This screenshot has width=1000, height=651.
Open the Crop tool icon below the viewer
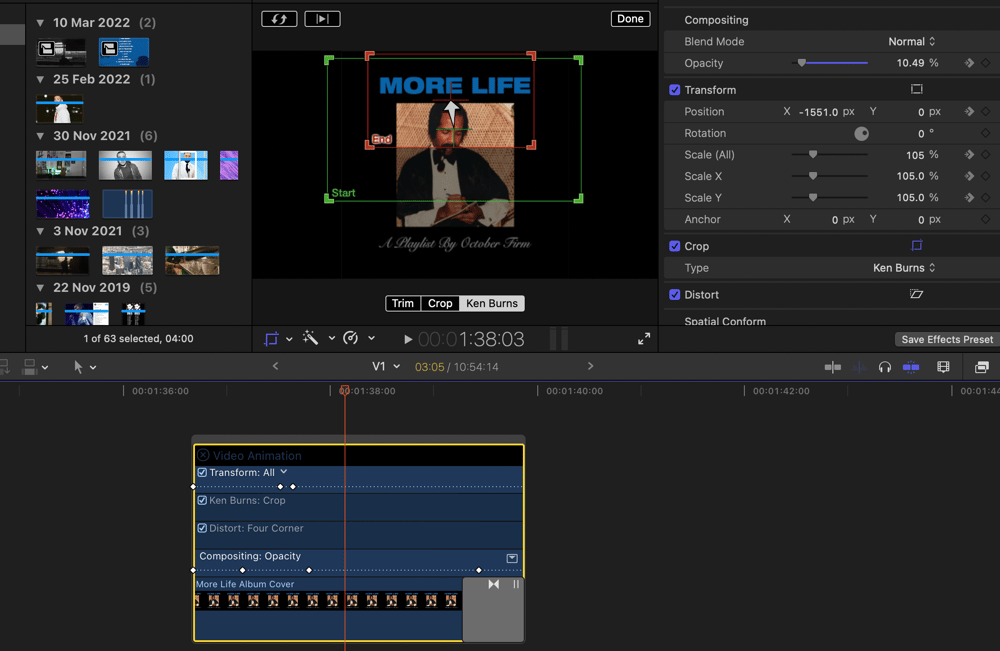(272, 339)
